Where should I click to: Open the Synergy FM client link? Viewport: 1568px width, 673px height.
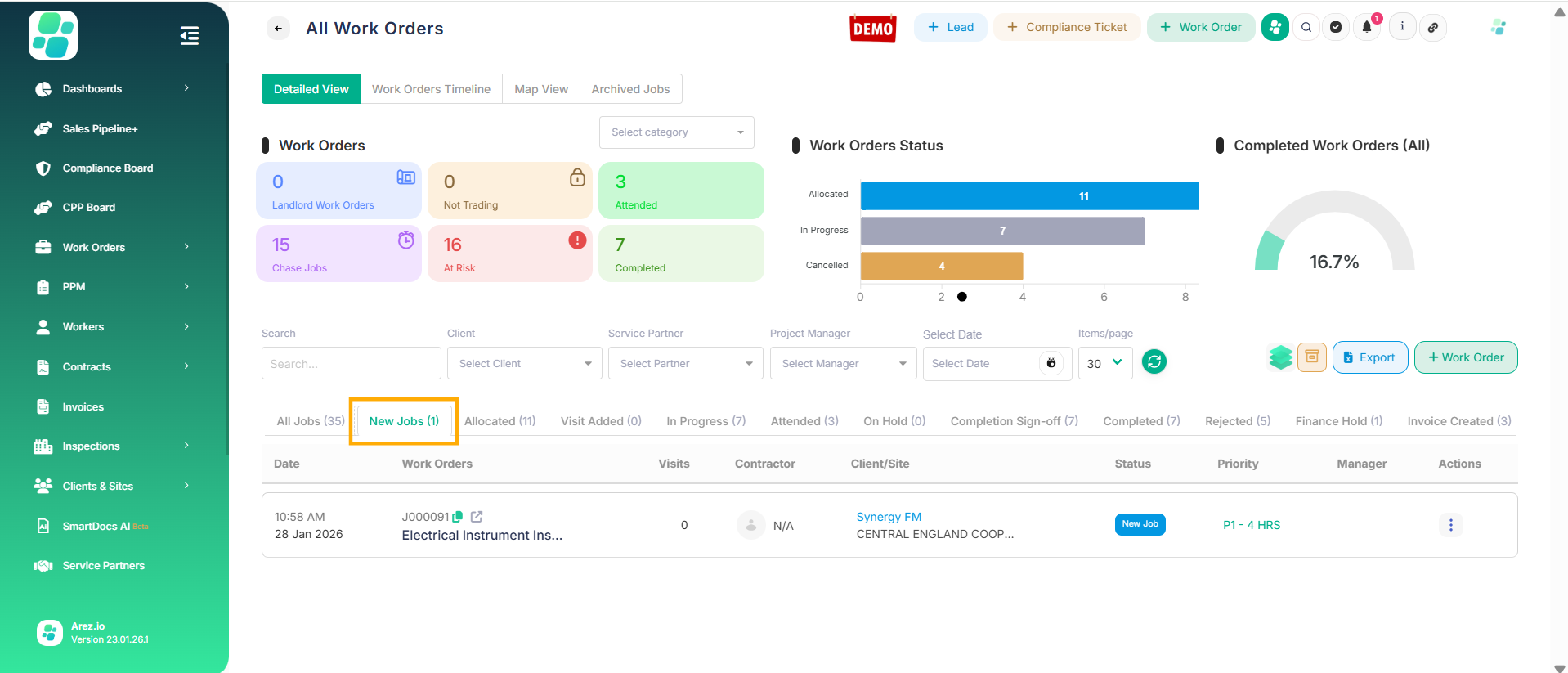tap(889, 517)
